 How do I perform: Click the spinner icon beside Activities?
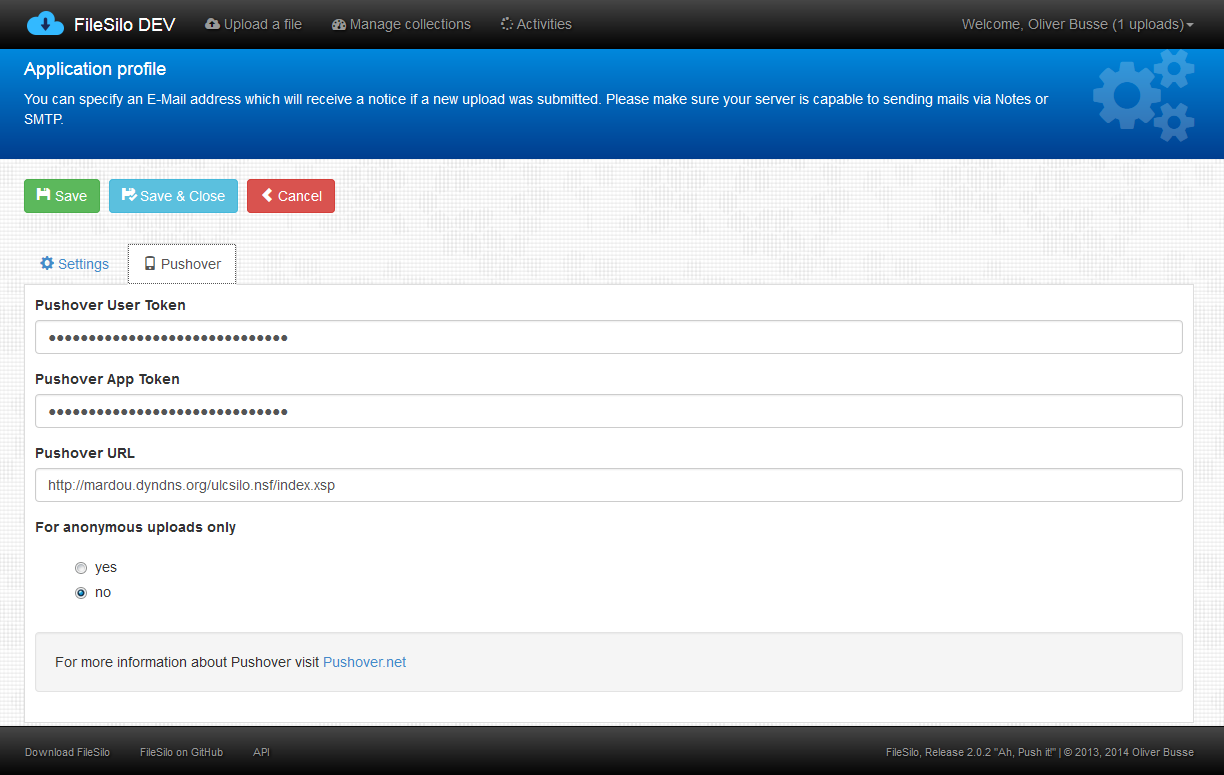click(x=507, y=24)
